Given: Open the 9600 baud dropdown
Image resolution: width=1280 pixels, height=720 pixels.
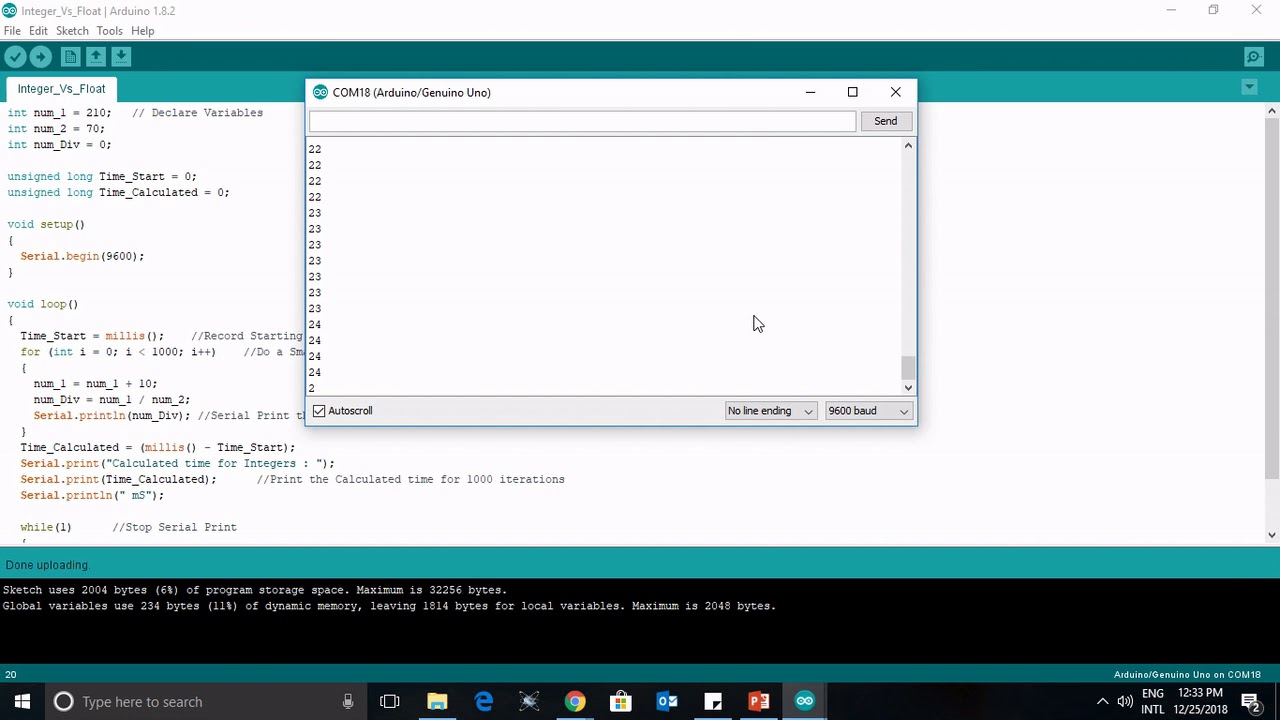Looking at the screenshot, I should pos(868,411).
